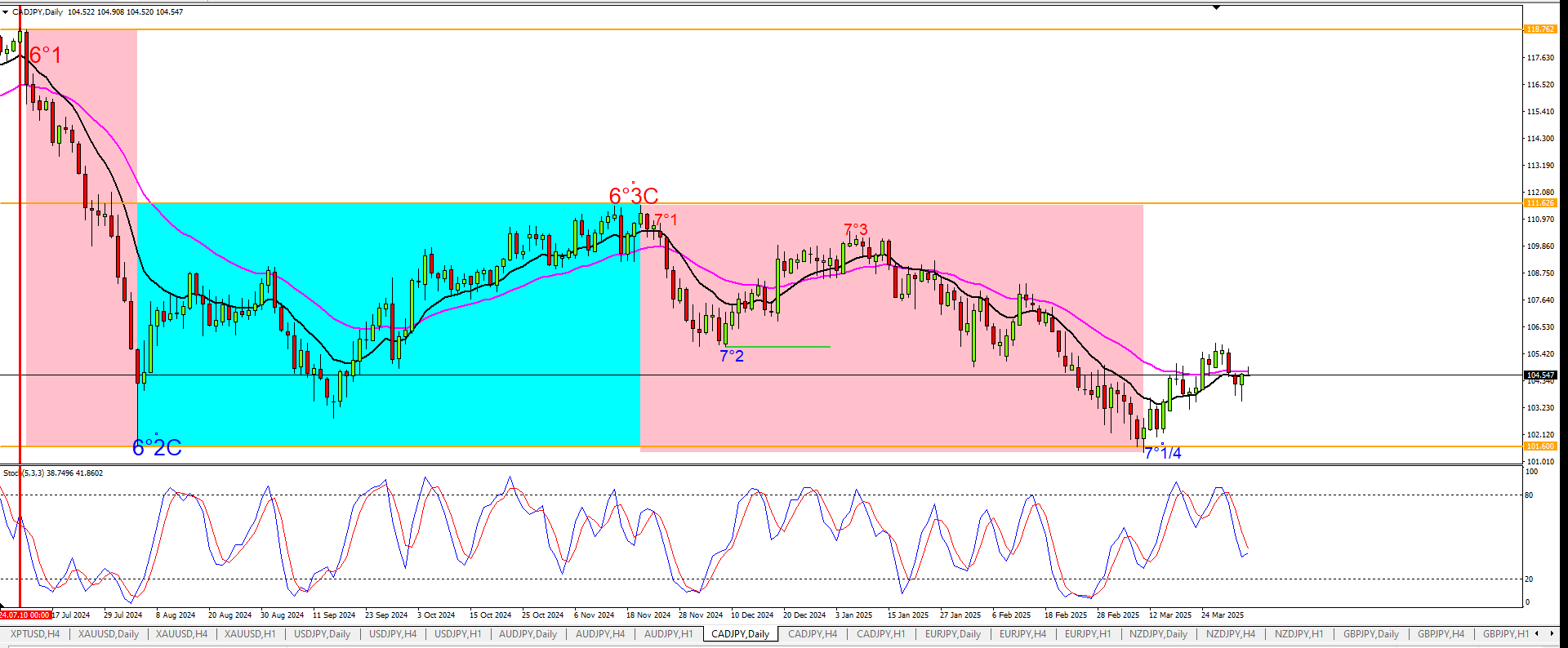Click the orange 118.762 price level tag
This screenshot has height=648, width=1568.
tap(1540, 29)
